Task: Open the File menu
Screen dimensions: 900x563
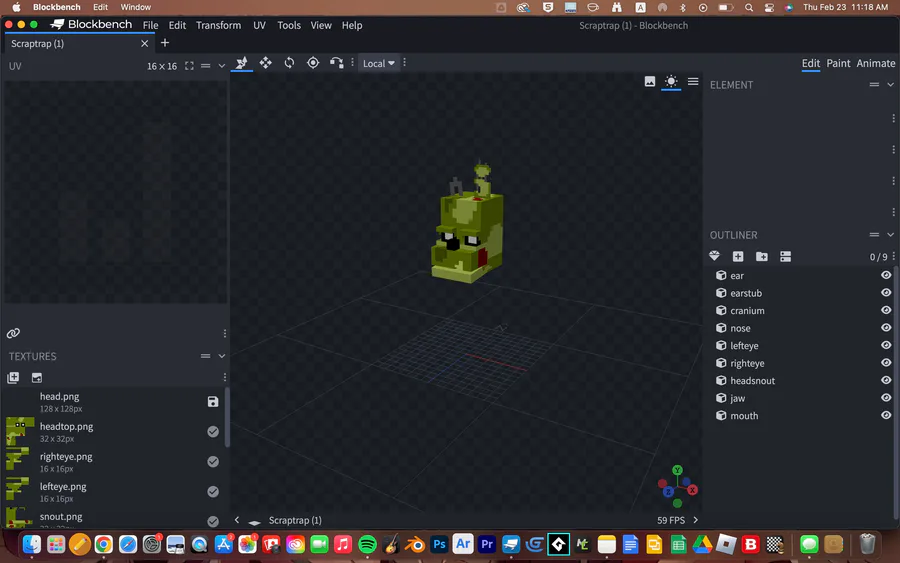Action: click(150, 25)
